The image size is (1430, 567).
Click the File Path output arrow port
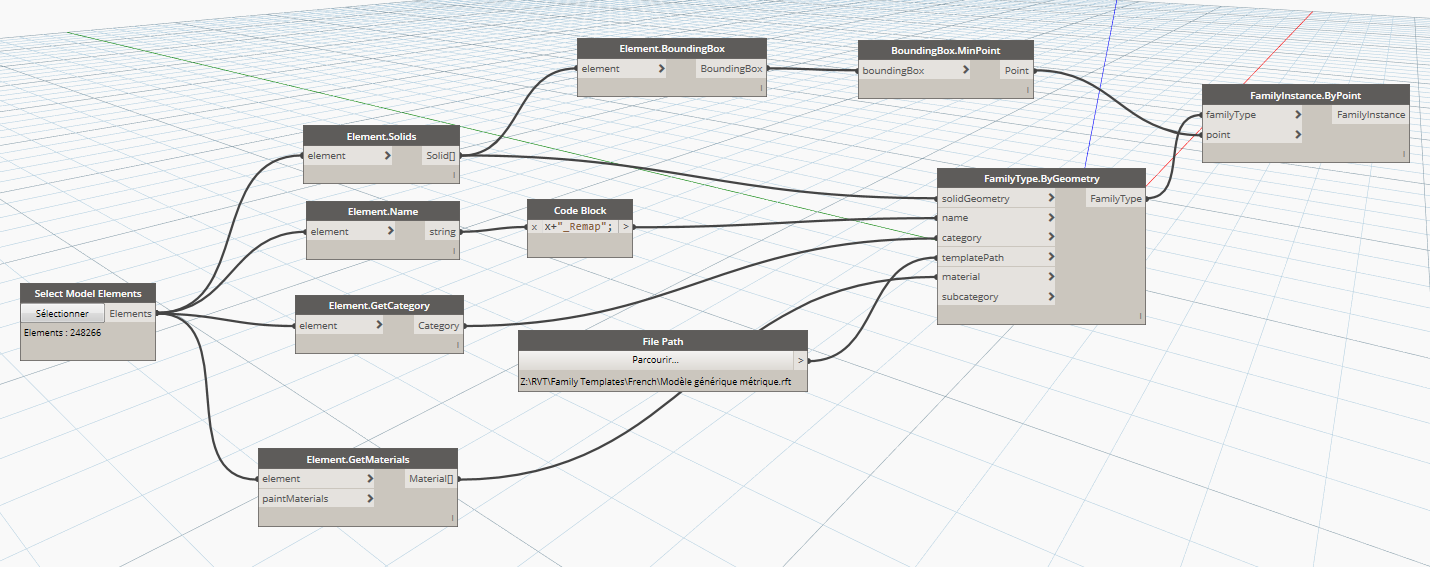tap(799, 359)
